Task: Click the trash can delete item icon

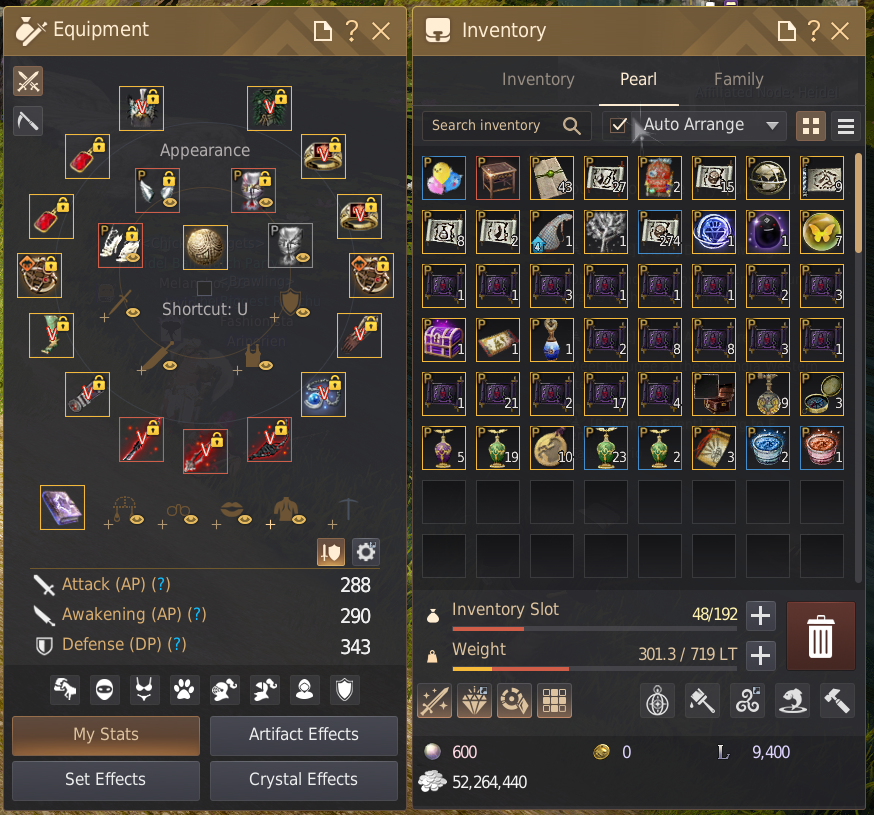Action: 820,635
